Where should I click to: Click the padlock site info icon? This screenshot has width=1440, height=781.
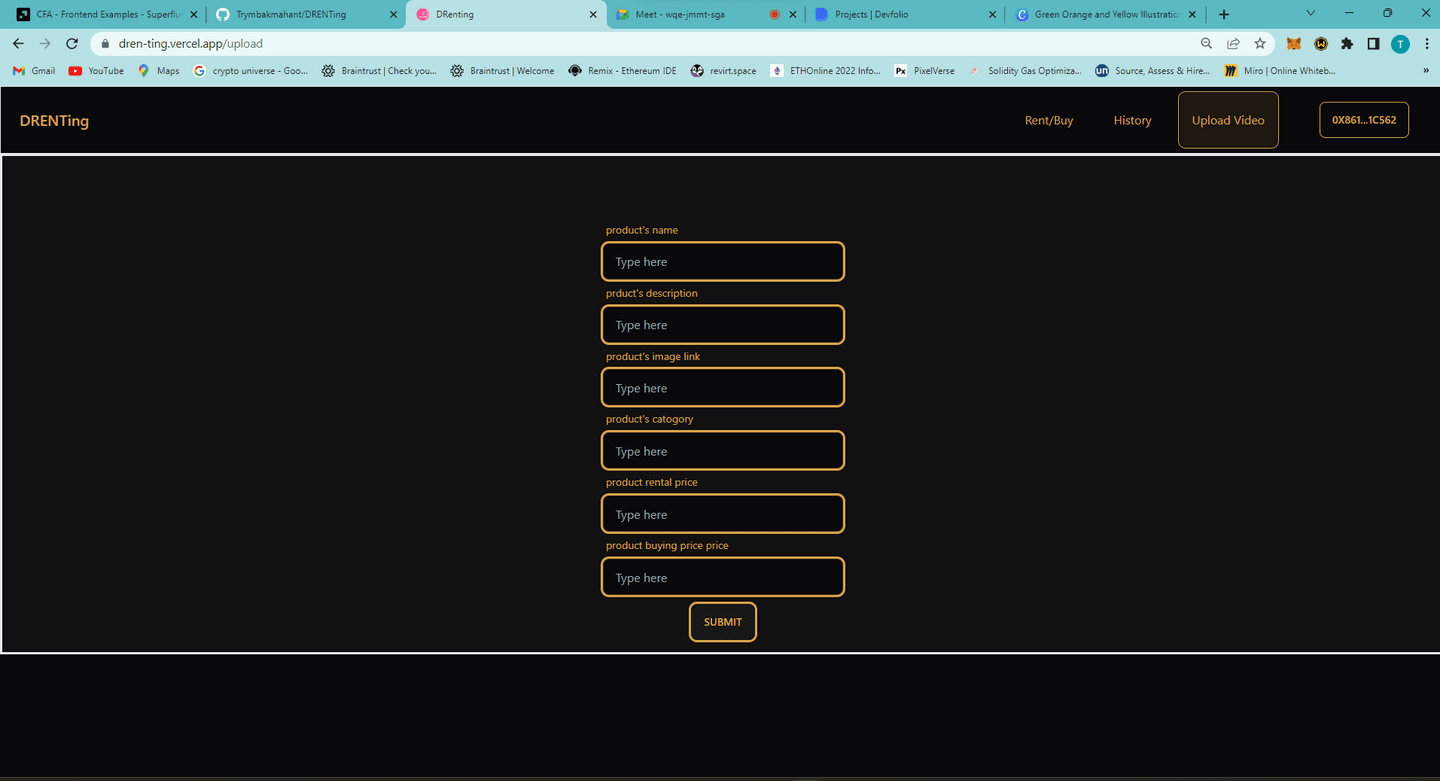click(x=105, y=44)
